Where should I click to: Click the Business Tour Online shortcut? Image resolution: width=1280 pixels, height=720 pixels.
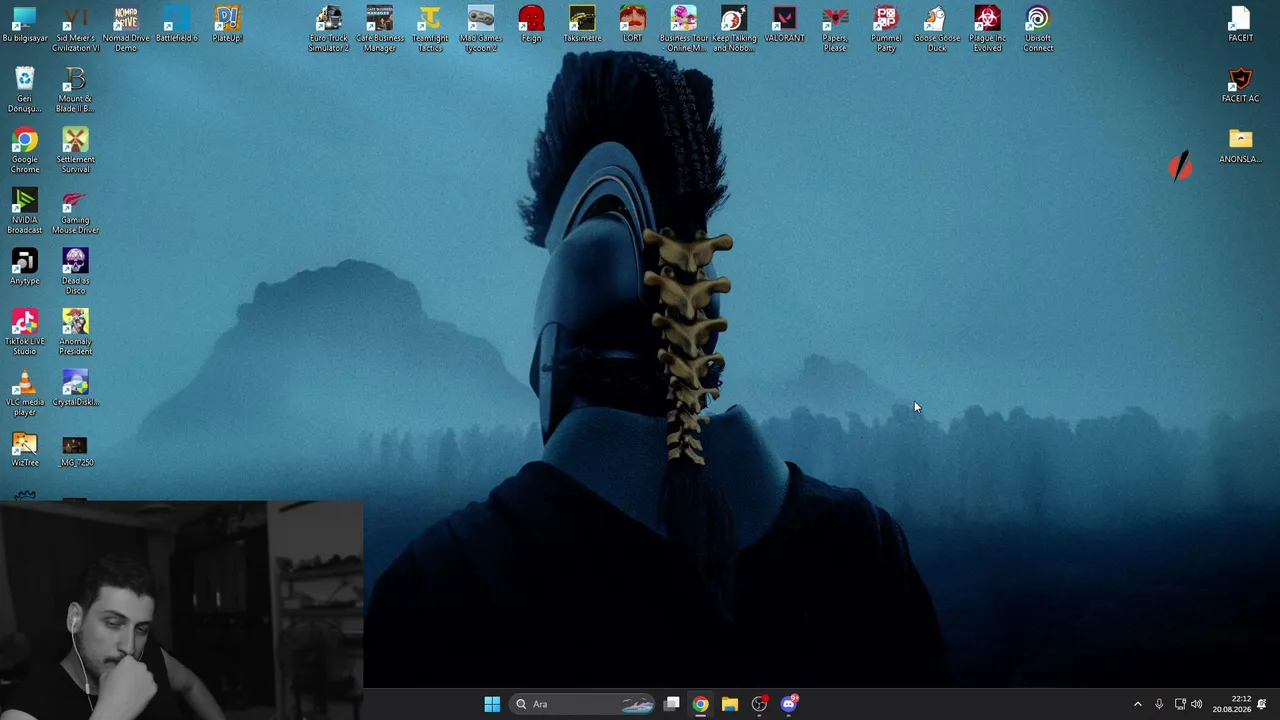(x=683, y=28)
